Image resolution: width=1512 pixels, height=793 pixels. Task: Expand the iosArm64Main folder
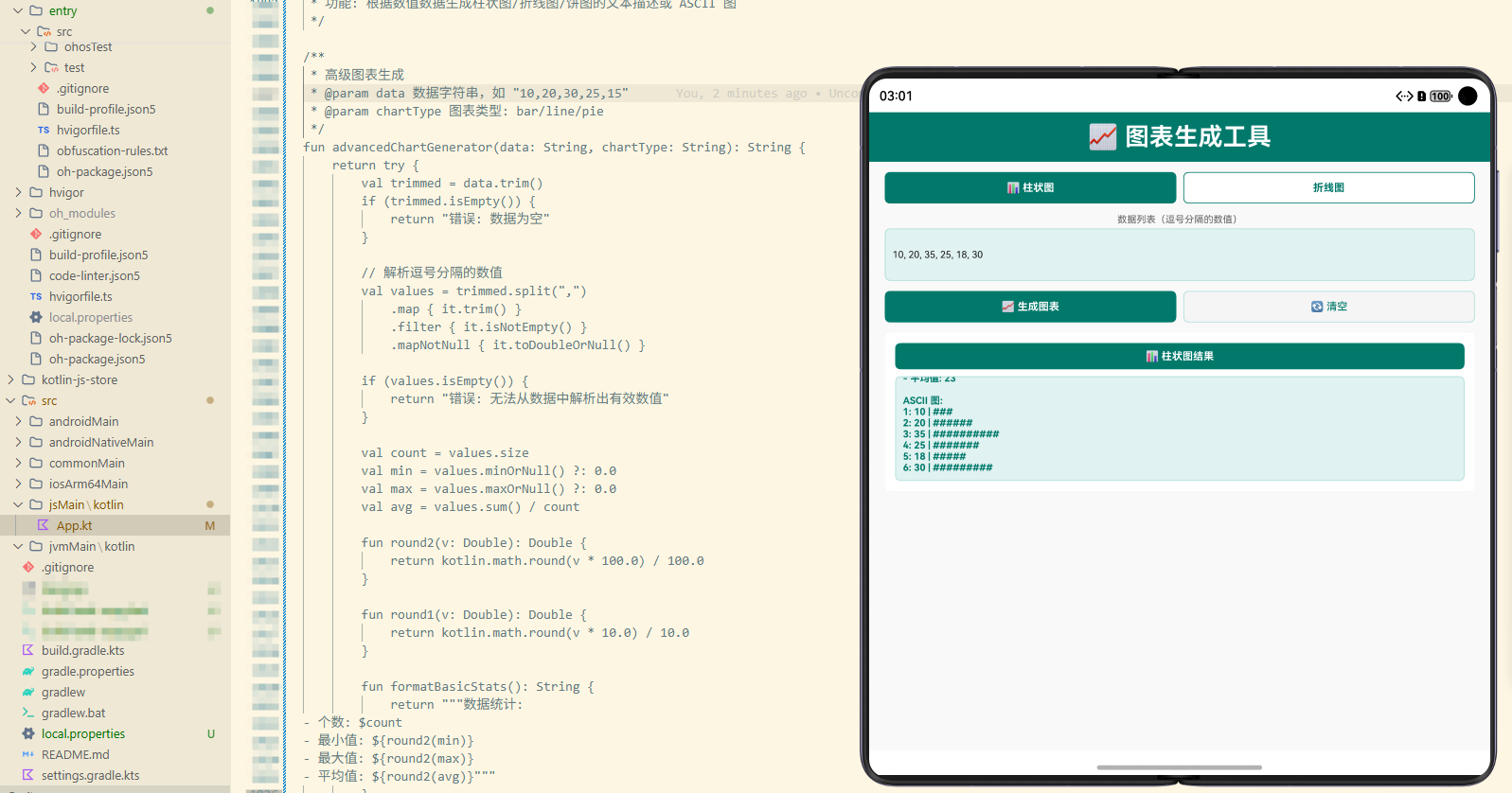(x=18, y=484)
